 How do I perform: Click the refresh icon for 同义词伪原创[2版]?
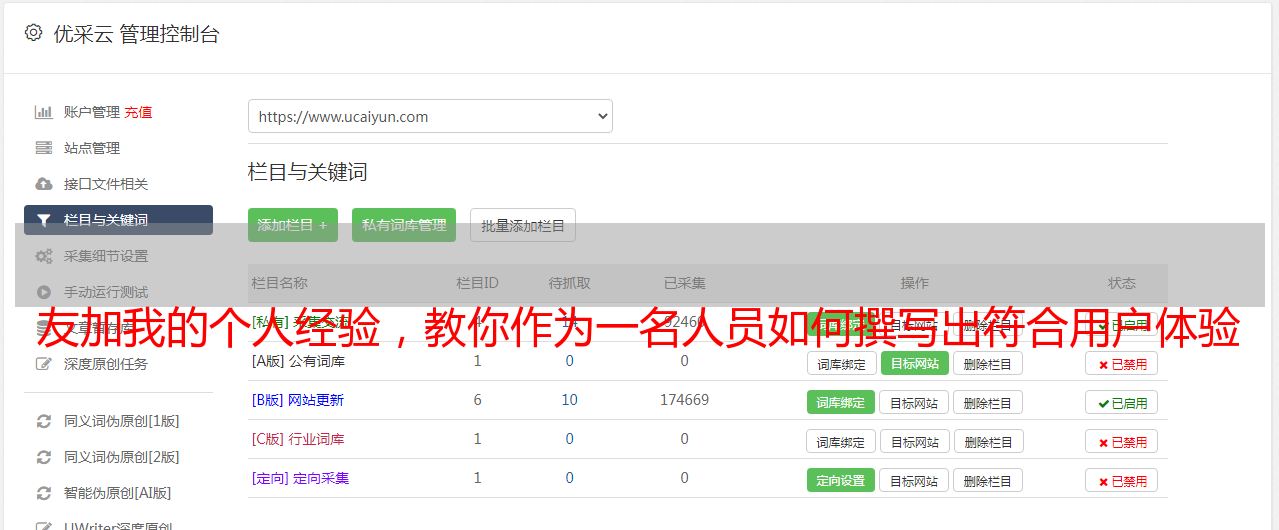[x=43, y=457]
